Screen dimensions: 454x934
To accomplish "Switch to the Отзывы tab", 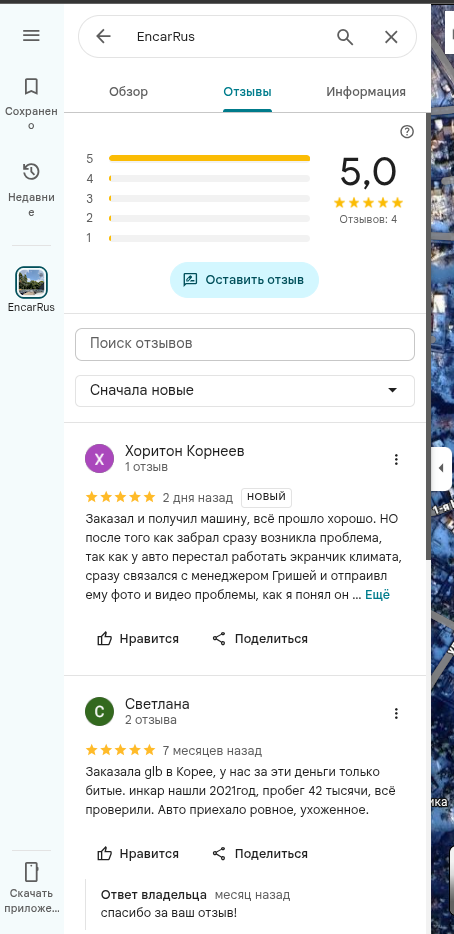I will 247,92.
